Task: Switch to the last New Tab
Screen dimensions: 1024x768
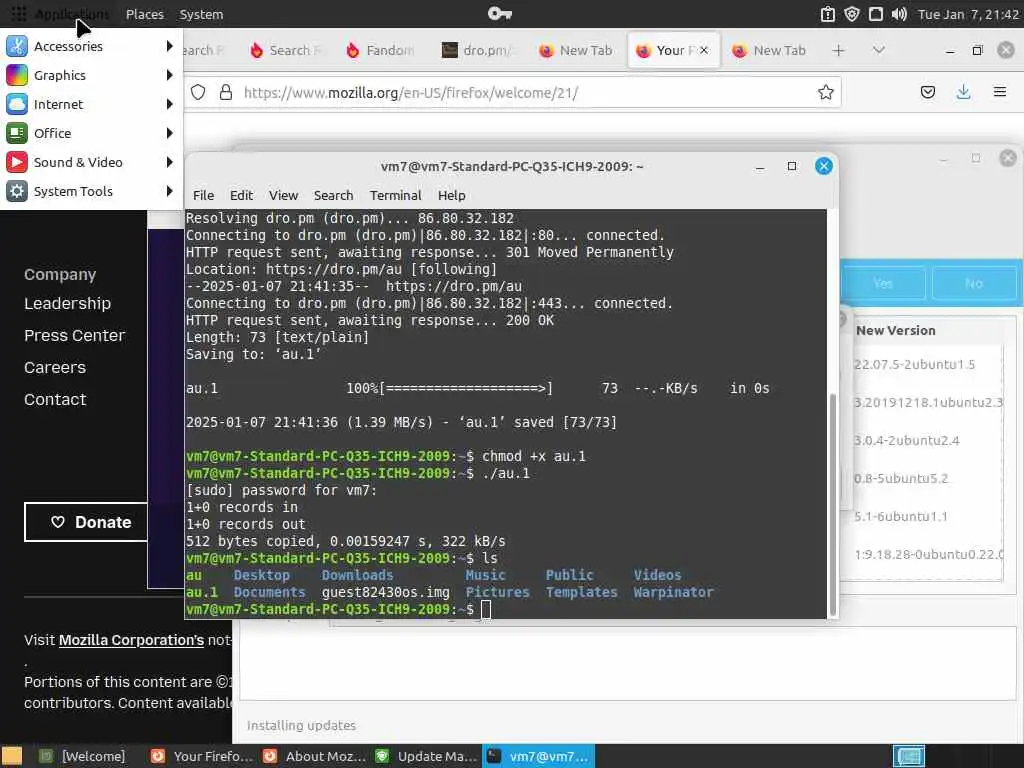Action: click(x=769, y=50)
